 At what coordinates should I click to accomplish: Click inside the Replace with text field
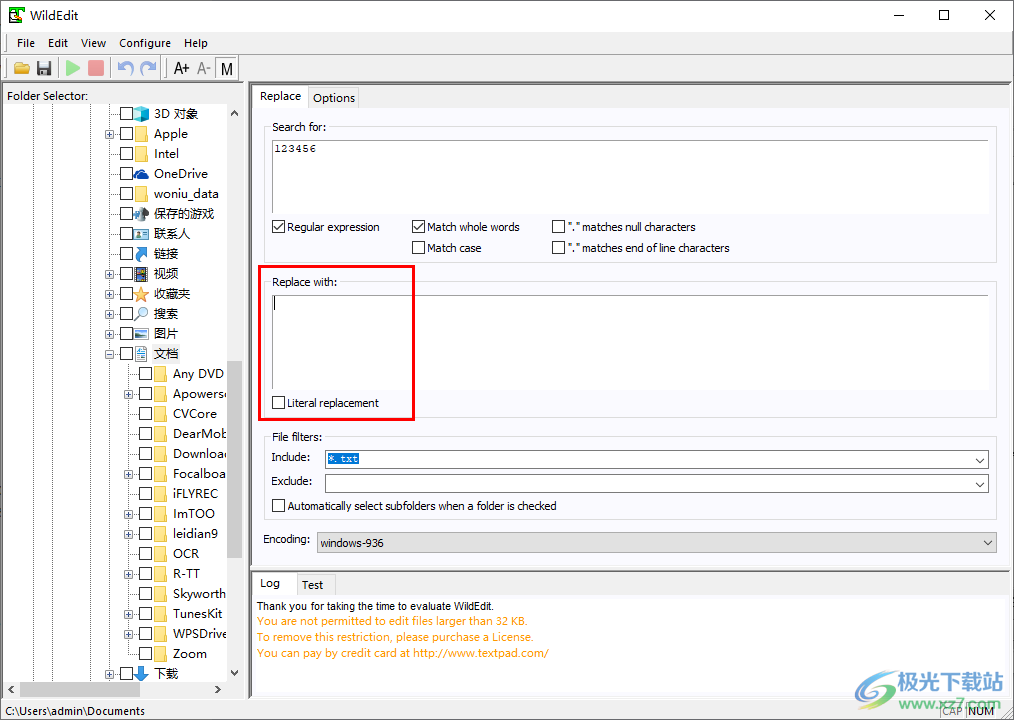630,340
